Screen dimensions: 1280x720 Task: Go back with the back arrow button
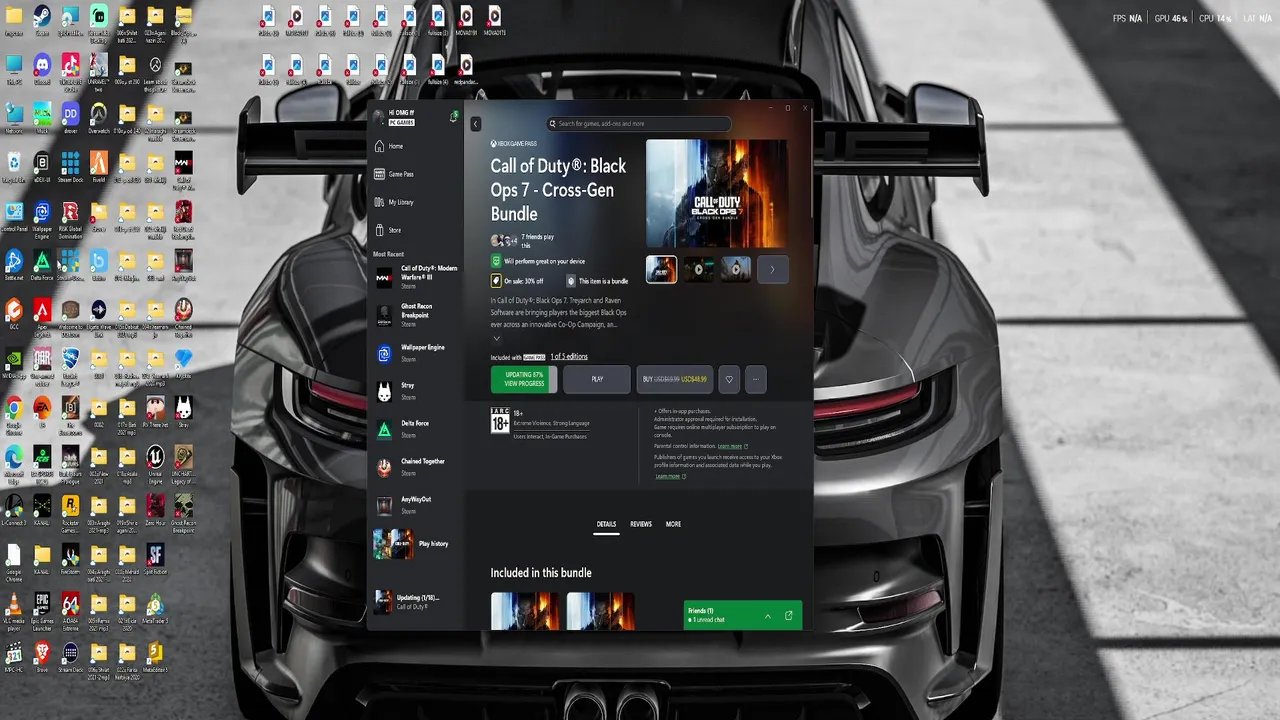click(475, 124)
